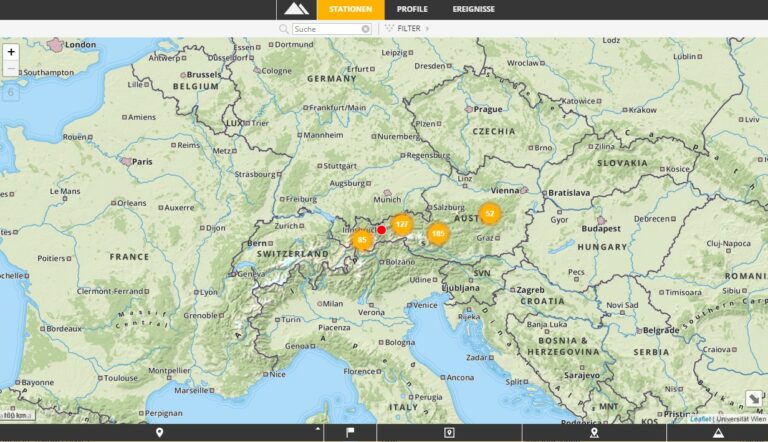Screen dimensions: 768x442
Task: Focus the Suche search field
Action: coord(332,29)
